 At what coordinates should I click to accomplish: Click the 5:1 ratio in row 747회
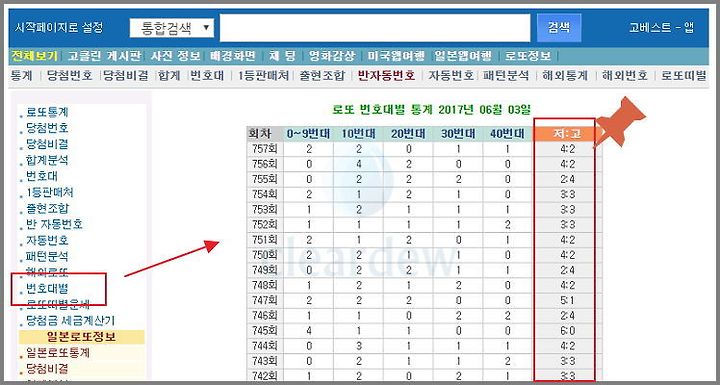pyautogui.click(x=568, y=300)
